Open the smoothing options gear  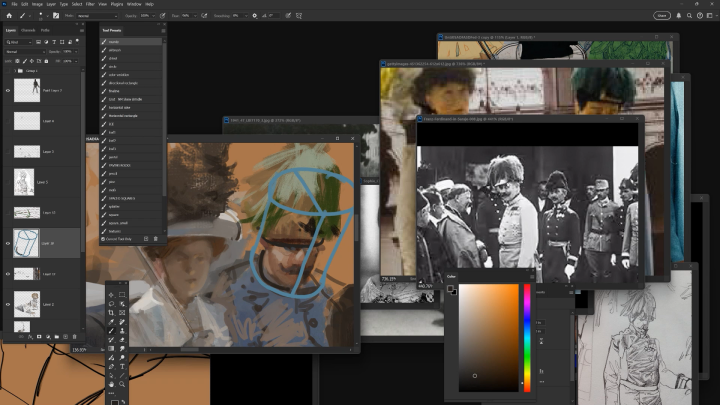coord(255,16)
